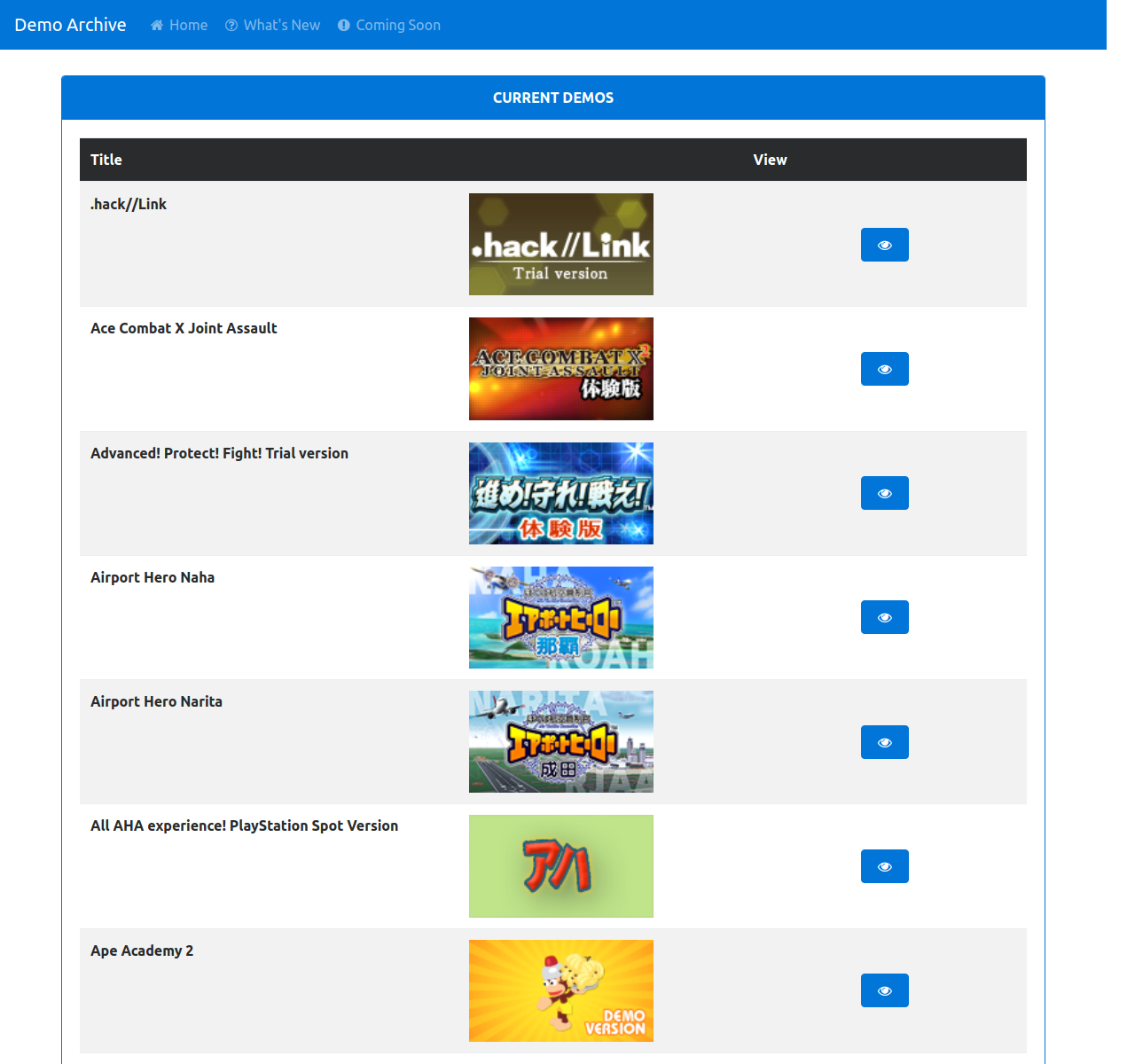Select the .hack//Link title text
The height and width of the screenshot is (1064, 1135).
[129, 204]
